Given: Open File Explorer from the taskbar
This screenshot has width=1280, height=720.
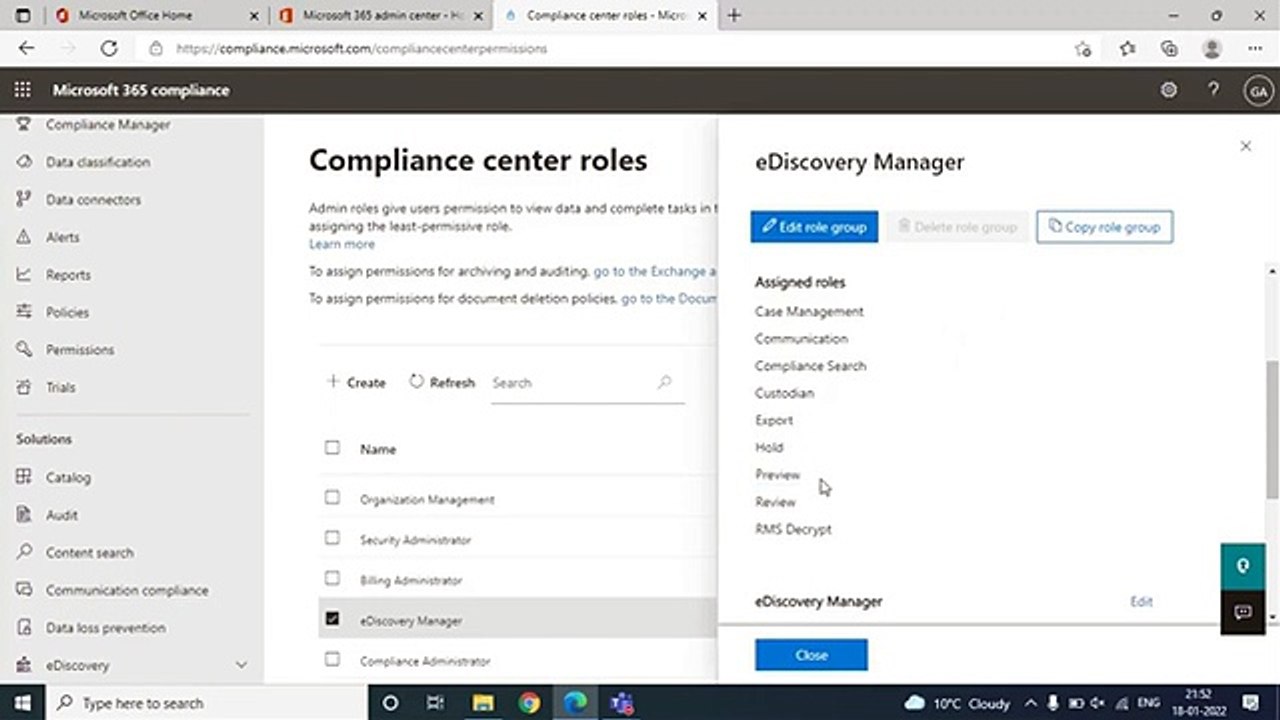Looking at the screenshot, I should (x=484, y=703).
